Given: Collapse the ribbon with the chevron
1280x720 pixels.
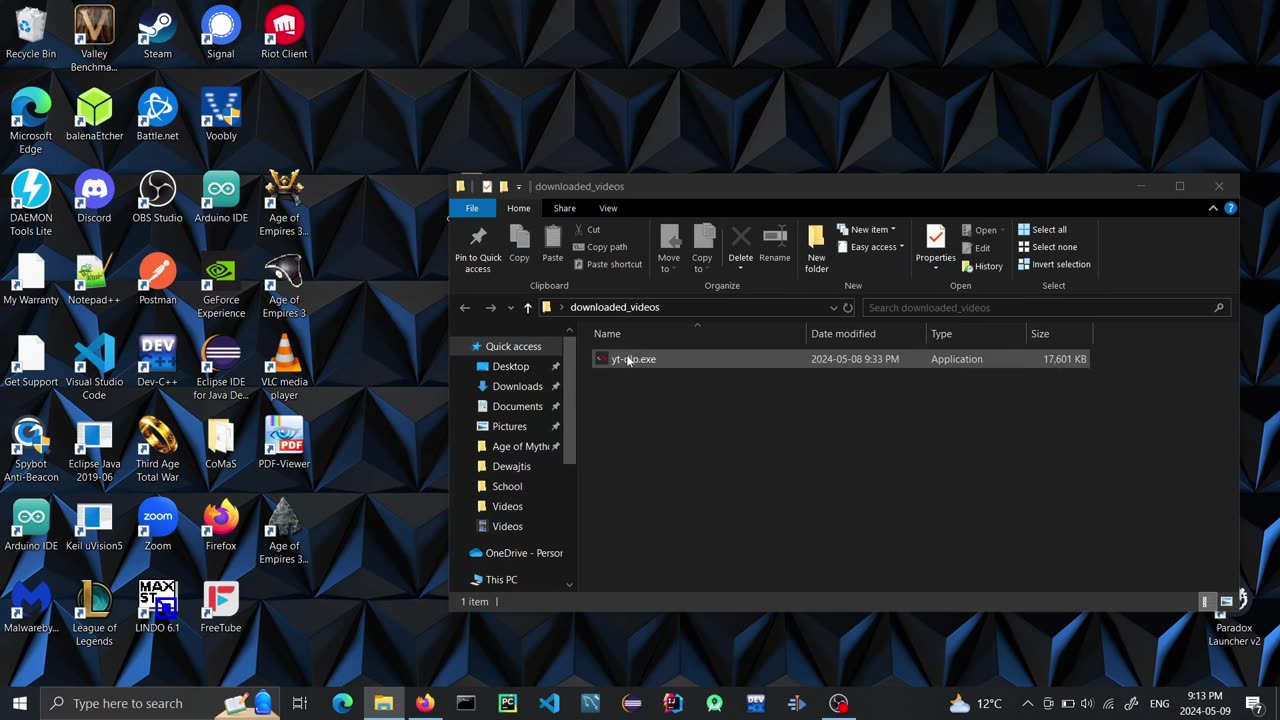Looking at the screenshot, I should [1213, 208].
